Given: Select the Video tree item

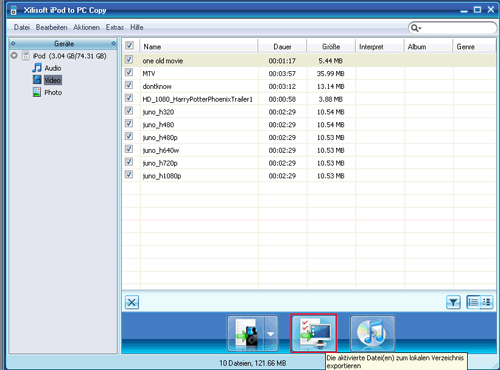Looking at the screenshot, I should (x=53, y=80).
